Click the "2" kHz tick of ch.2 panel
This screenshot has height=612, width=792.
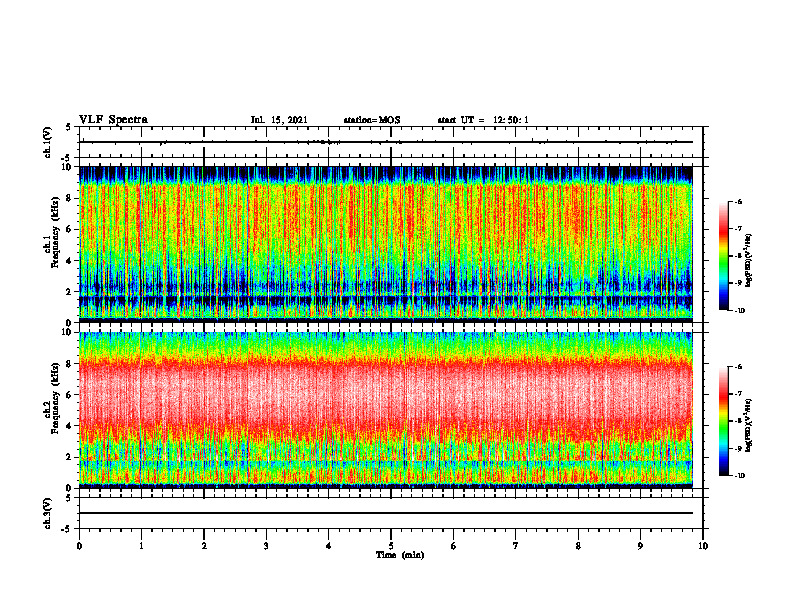[x=70, y=457]
